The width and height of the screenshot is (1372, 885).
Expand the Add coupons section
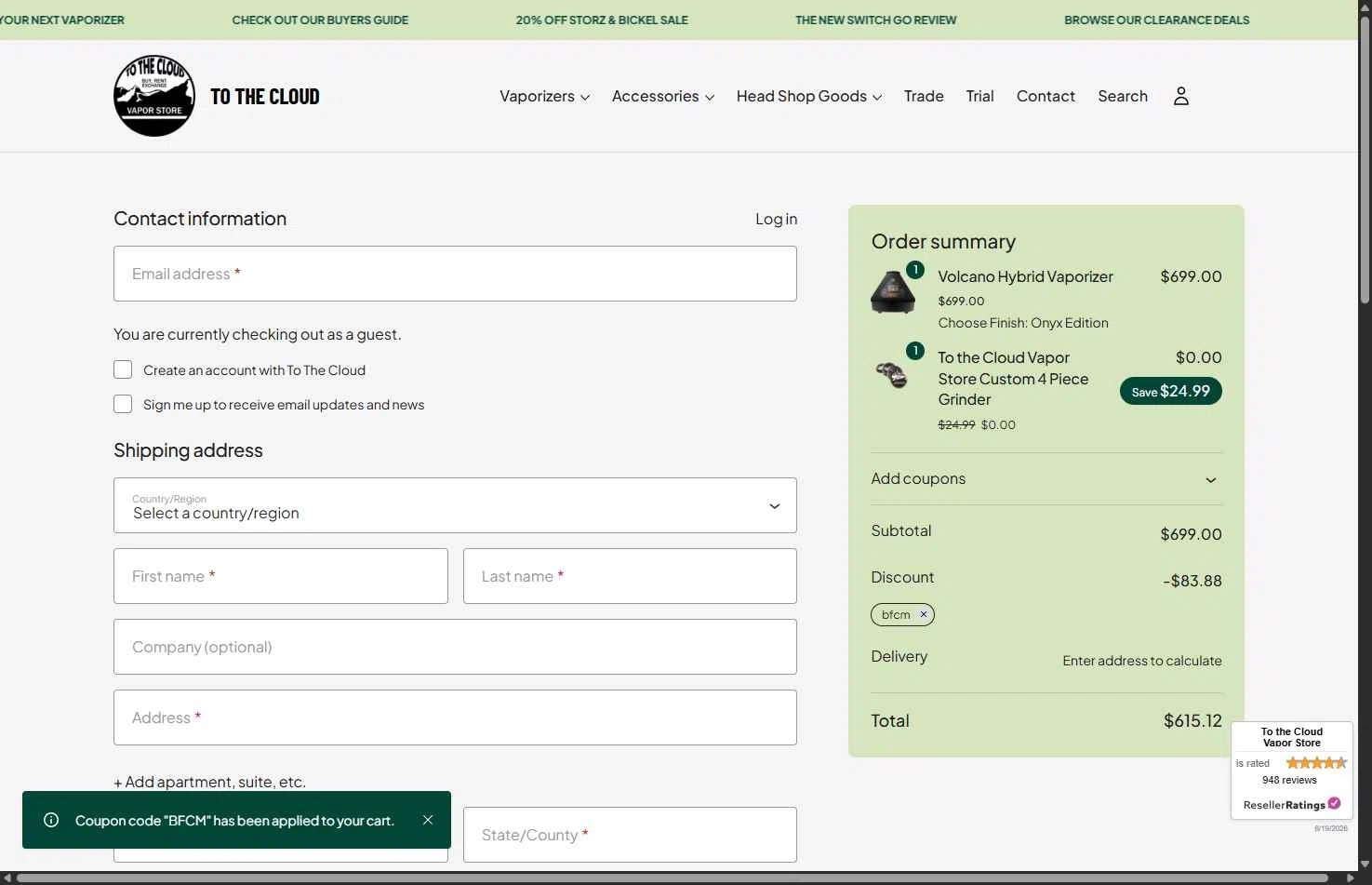1046,478
